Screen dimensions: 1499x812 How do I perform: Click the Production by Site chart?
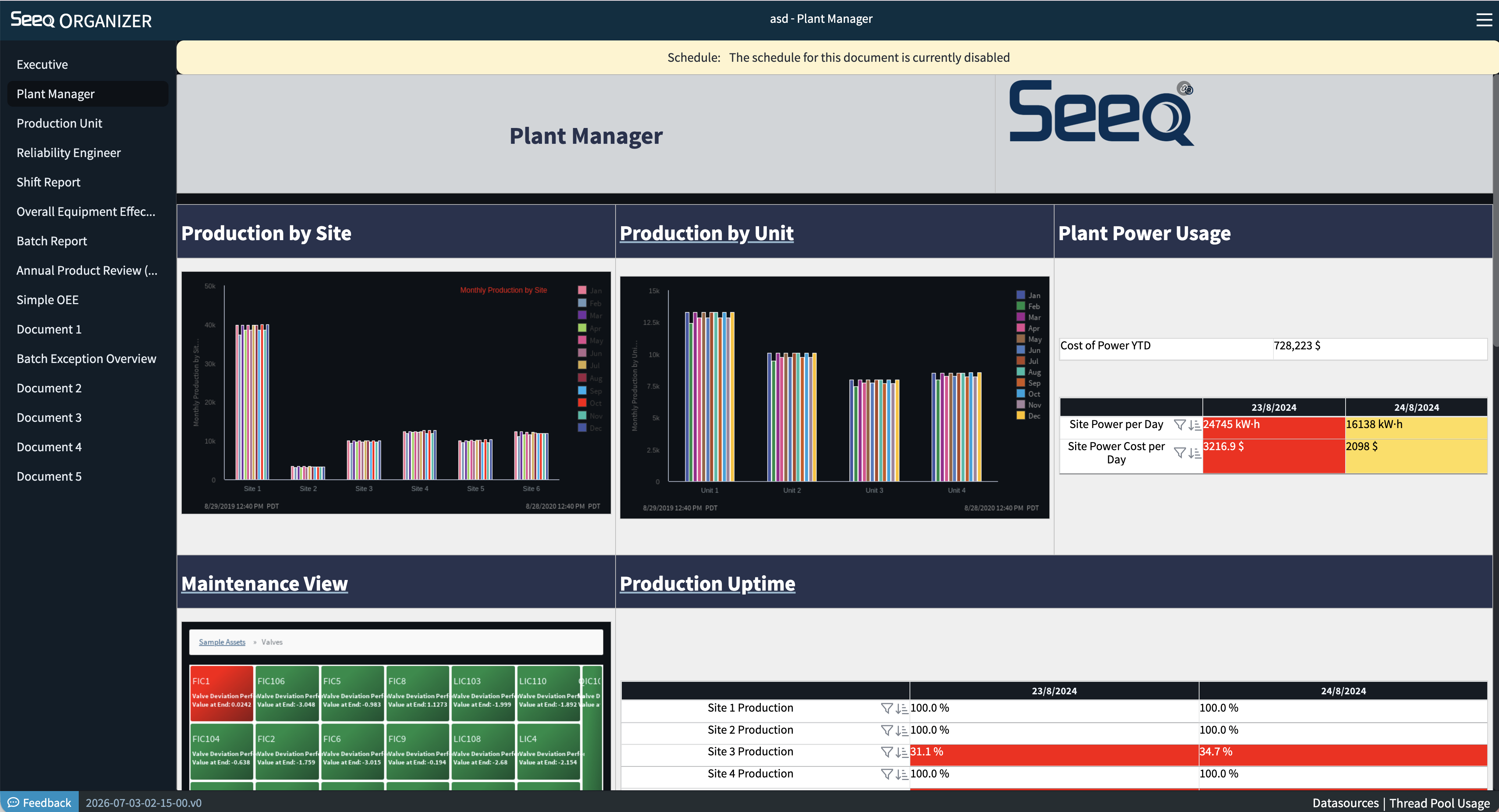(x=396, y=393)
